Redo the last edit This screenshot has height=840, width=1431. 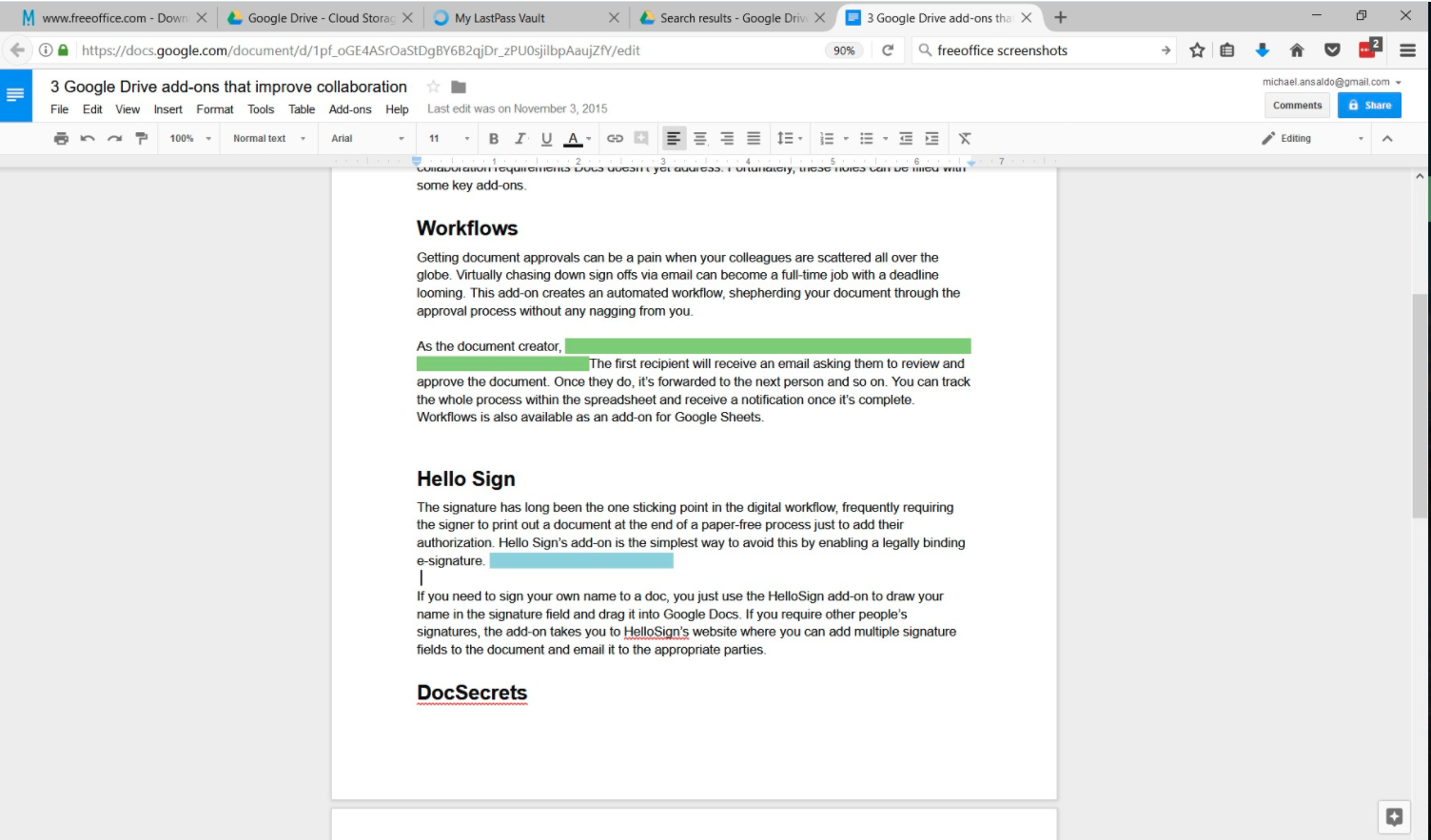tap(114, 139)
